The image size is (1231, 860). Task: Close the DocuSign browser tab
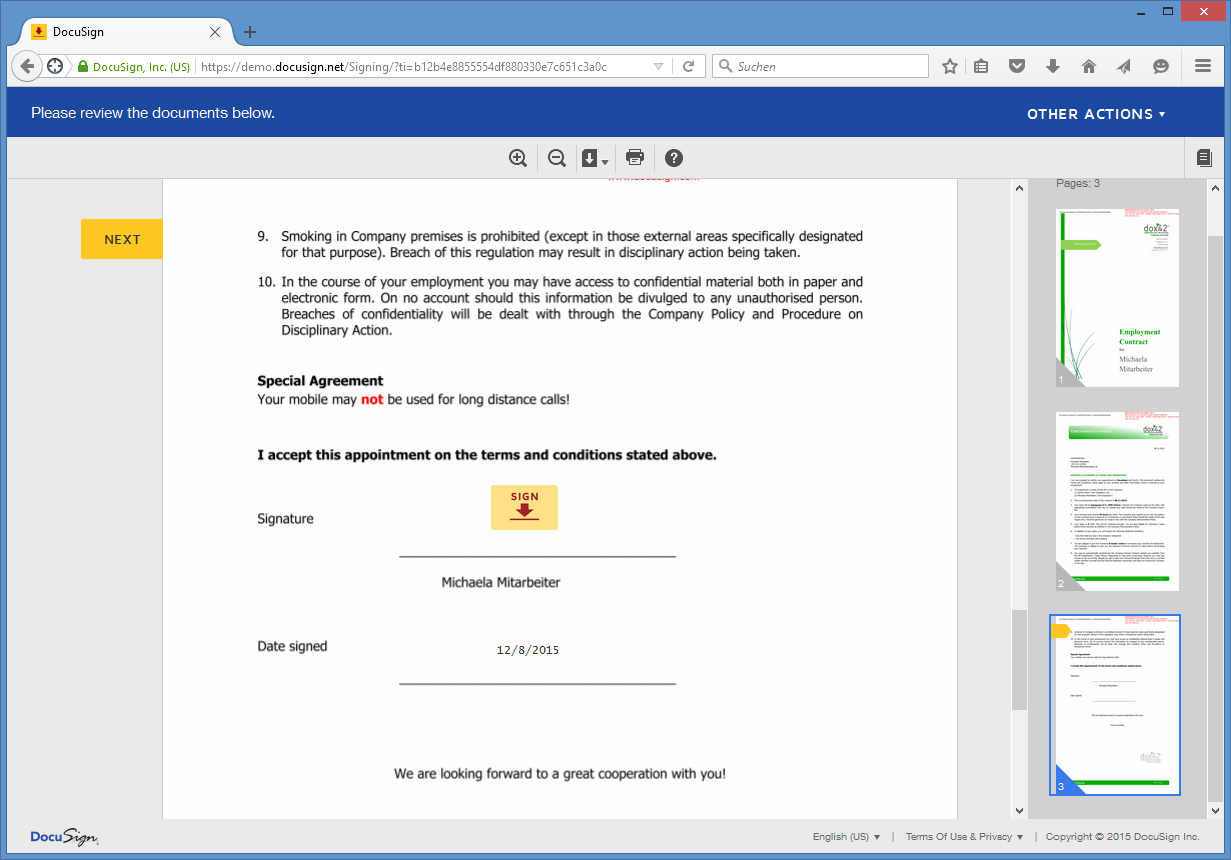click(214, 32)
